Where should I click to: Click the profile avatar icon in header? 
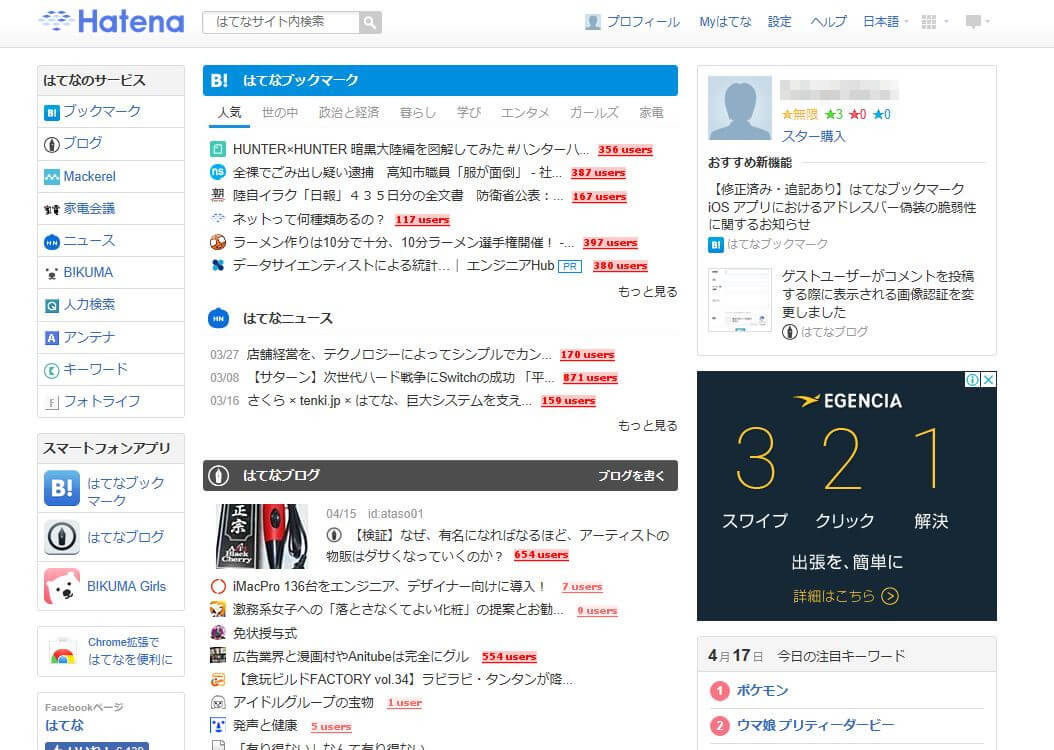(592, 22)
